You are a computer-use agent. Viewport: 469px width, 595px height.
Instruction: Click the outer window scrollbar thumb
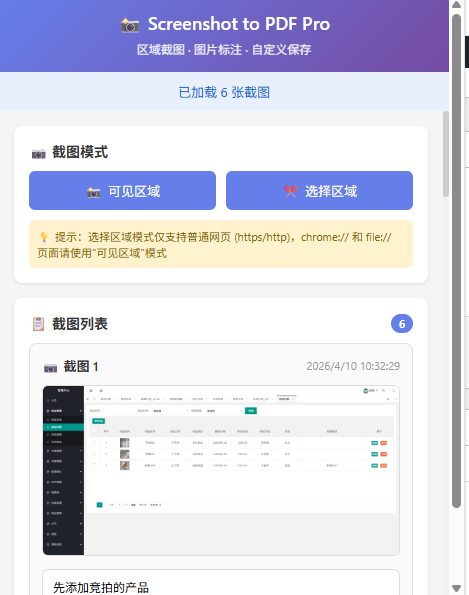[456, 261]
